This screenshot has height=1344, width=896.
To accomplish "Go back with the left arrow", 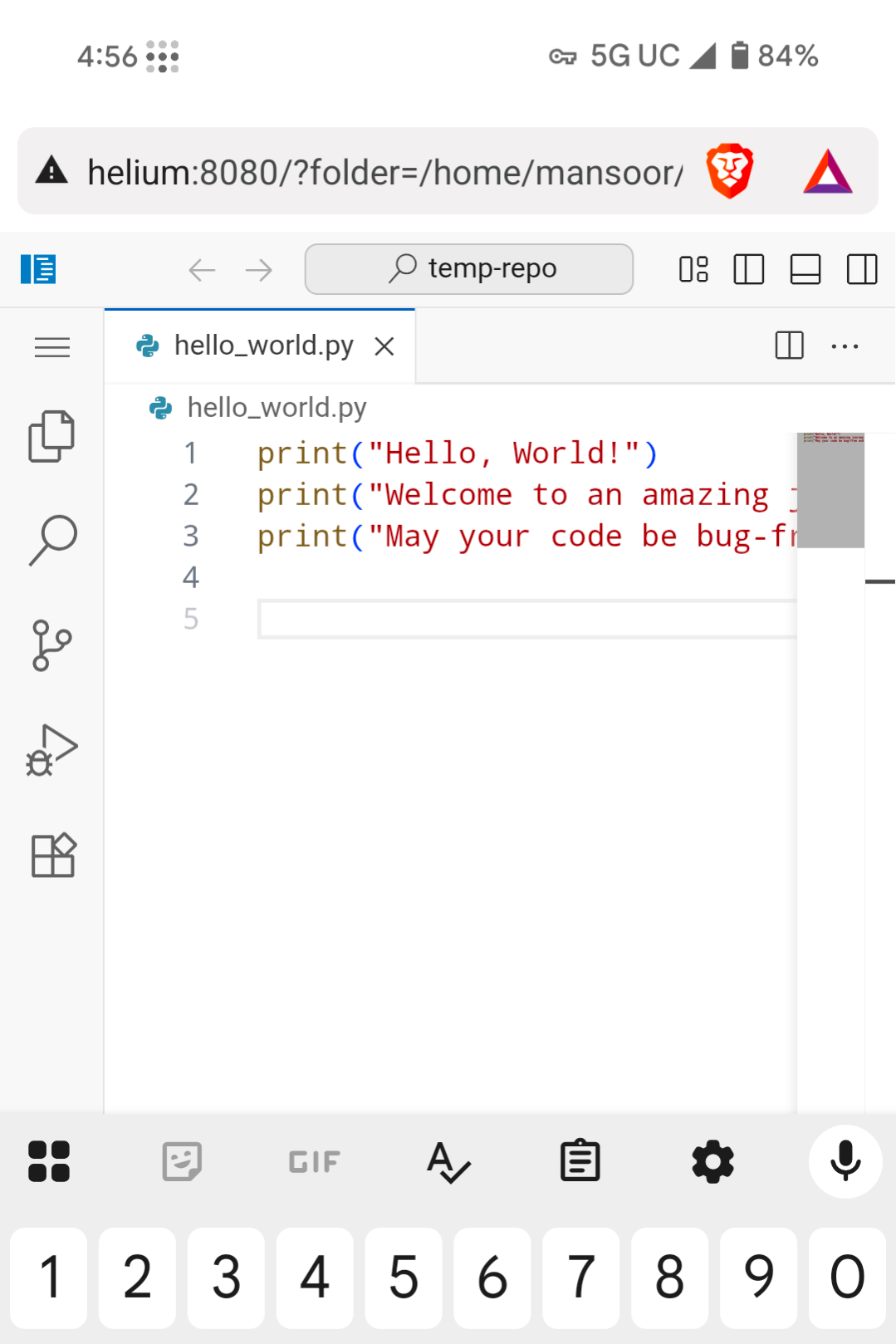I will (202, 269).
